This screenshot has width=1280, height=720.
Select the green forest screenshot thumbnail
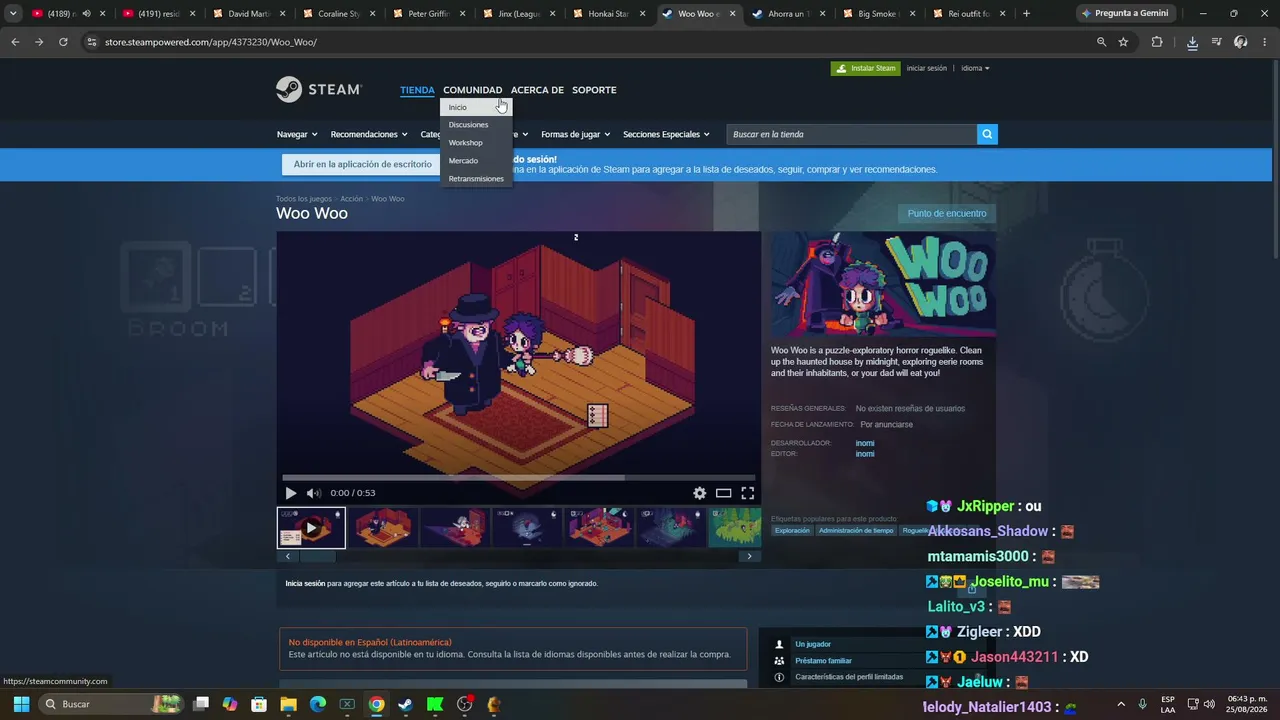(x=735, y=528)
